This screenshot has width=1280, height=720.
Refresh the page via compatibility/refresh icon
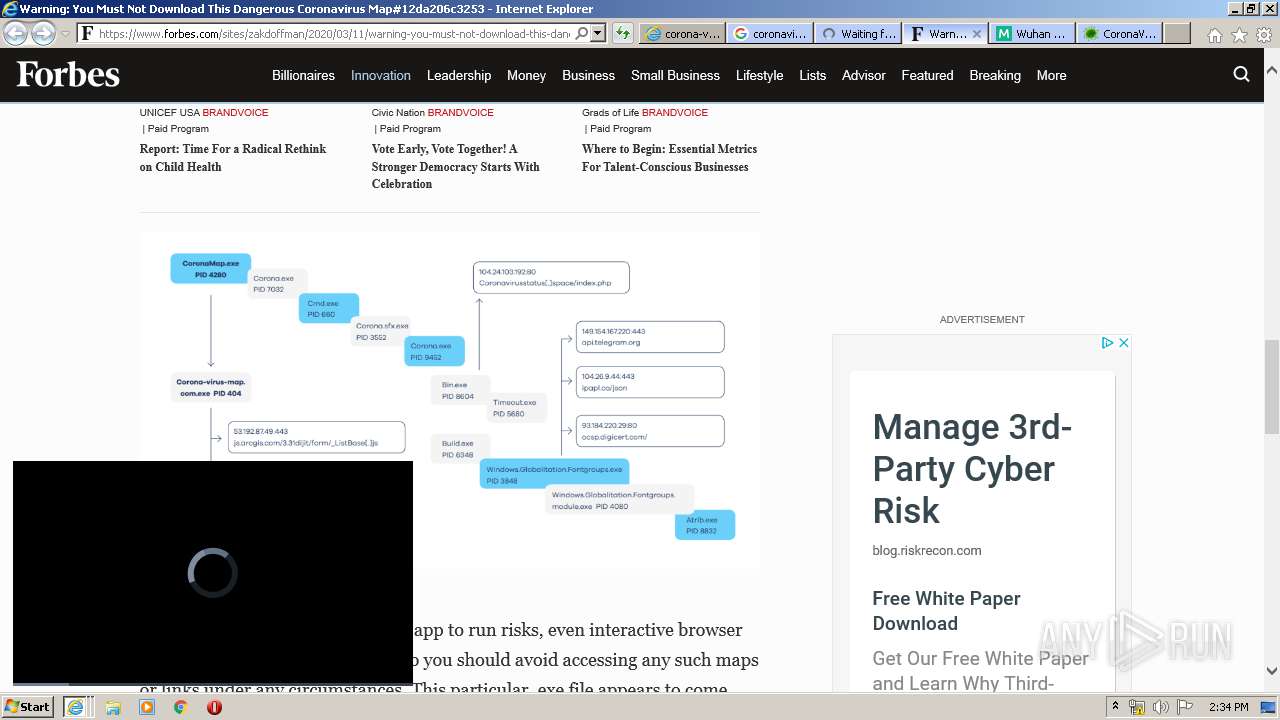tap(623, 33)
